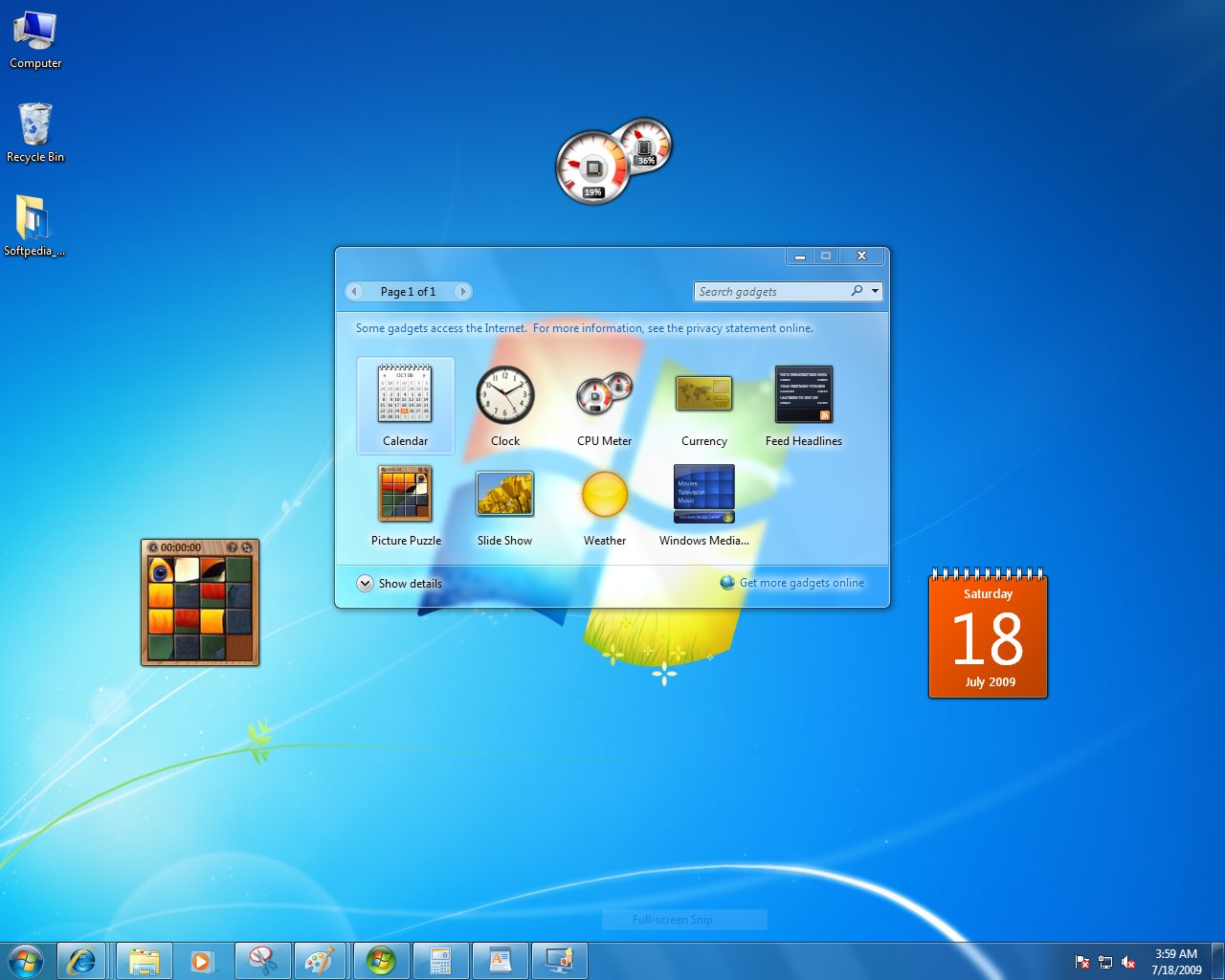Viewport: 1225px width, 980px height.
Task: Open the search gadgets dropdown arrow
Action: [875, 291]
